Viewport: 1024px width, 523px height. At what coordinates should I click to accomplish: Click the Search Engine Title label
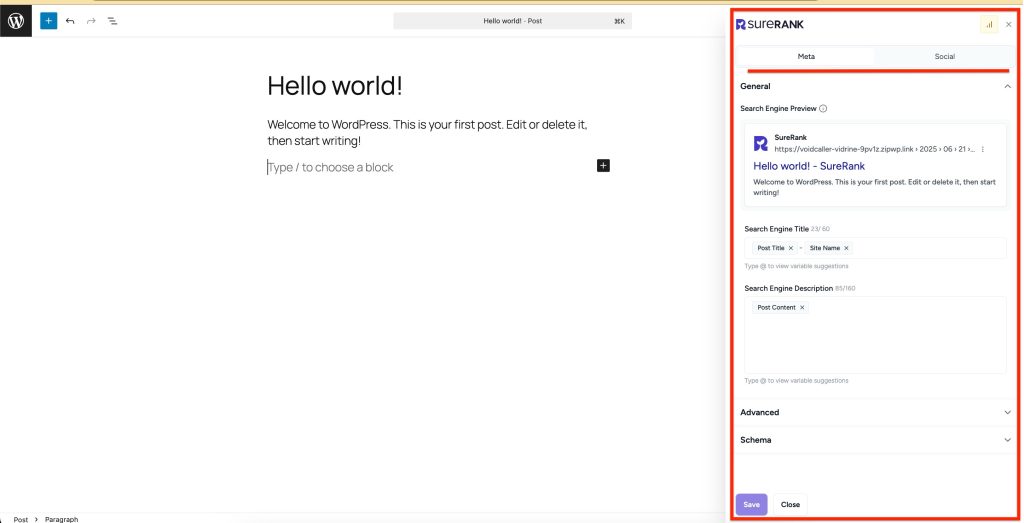point(776,229)
